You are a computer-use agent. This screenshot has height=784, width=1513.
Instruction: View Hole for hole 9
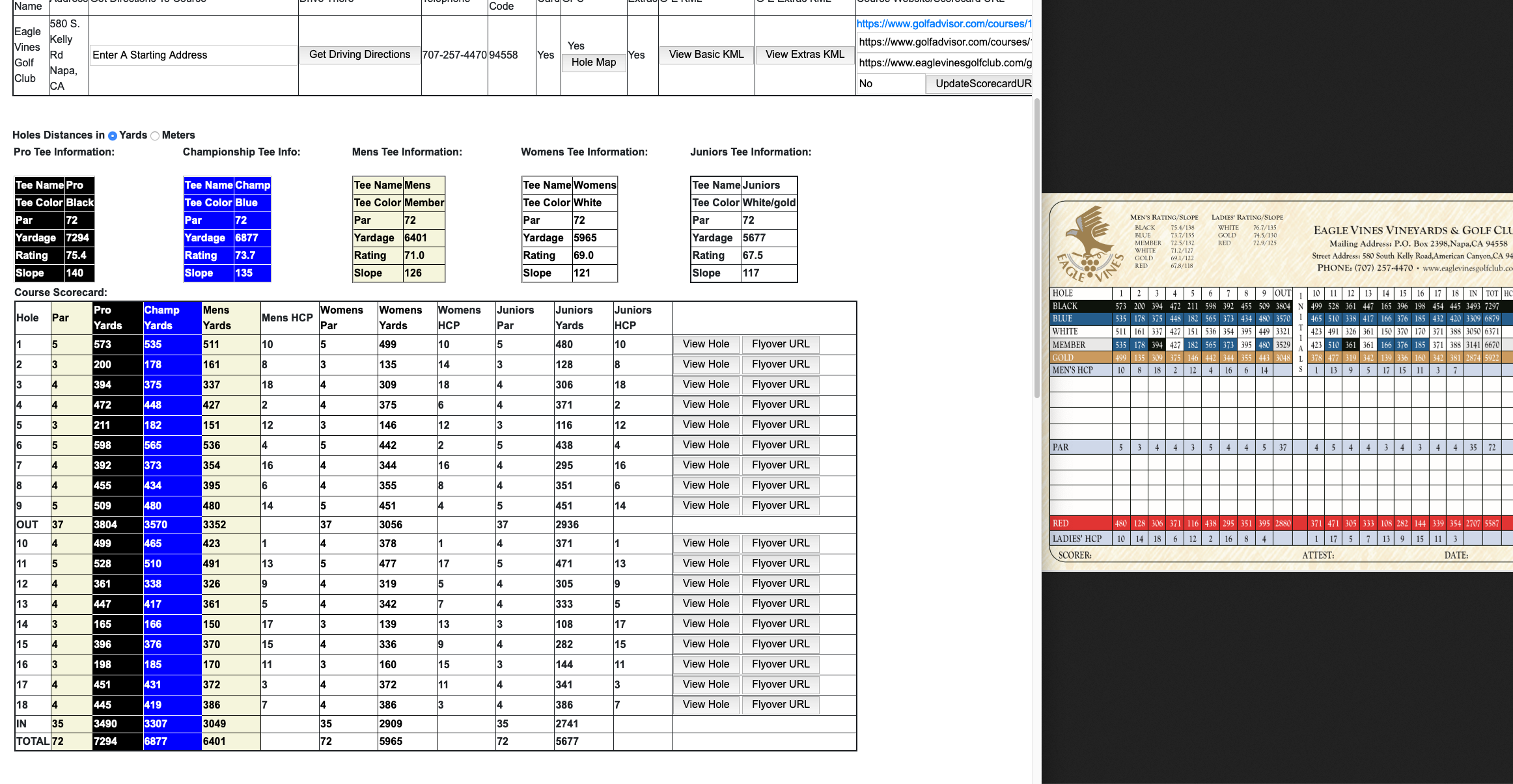[x=706, y=506]
